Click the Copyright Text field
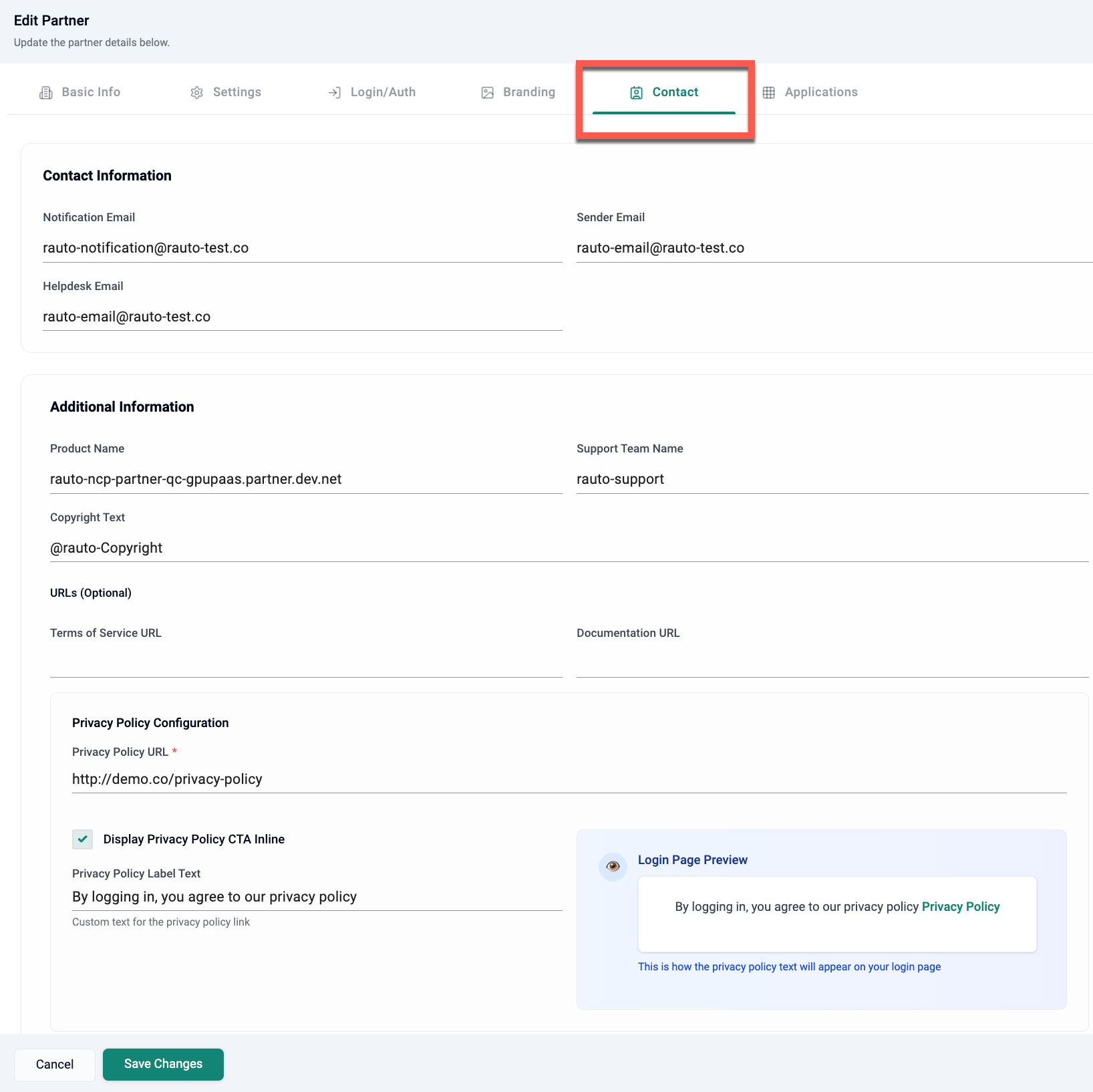 (x=569, y=548)
